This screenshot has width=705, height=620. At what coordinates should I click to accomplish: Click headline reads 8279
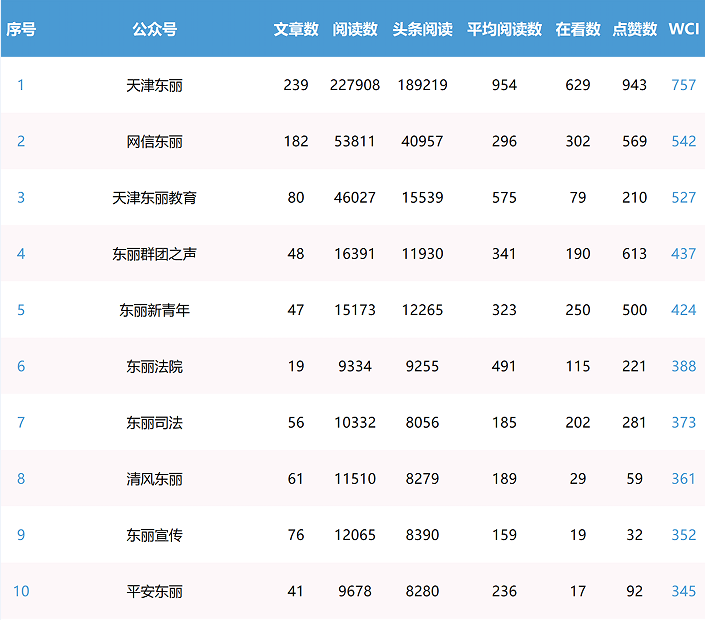(422, 479)
